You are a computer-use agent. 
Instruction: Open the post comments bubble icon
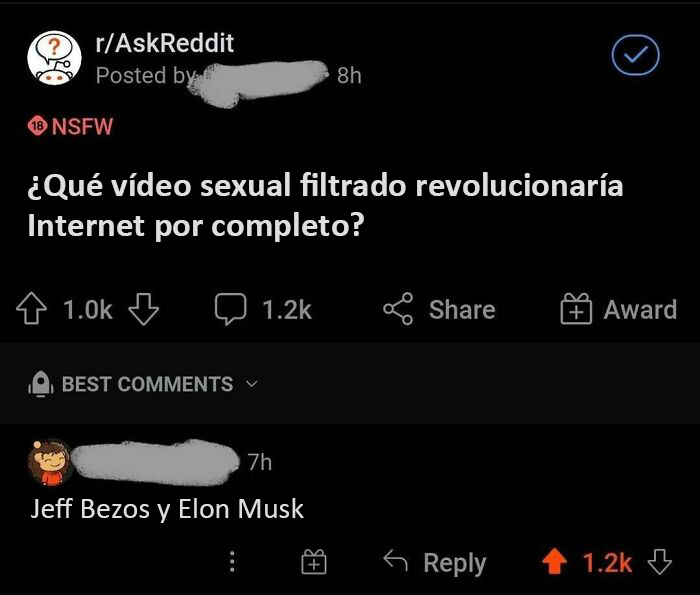point(230,309)
